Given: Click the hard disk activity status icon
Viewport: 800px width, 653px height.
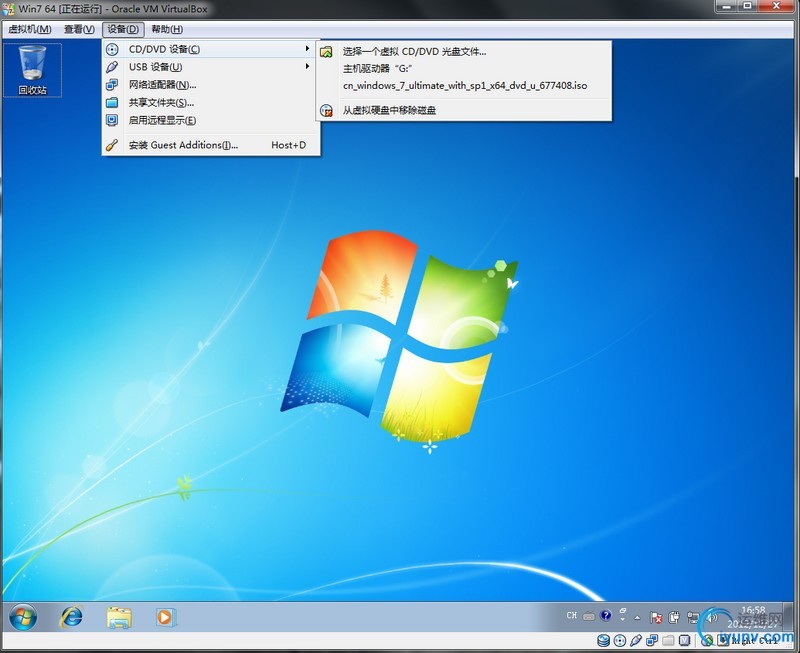Looking at the screenshot, I should 604,640.
